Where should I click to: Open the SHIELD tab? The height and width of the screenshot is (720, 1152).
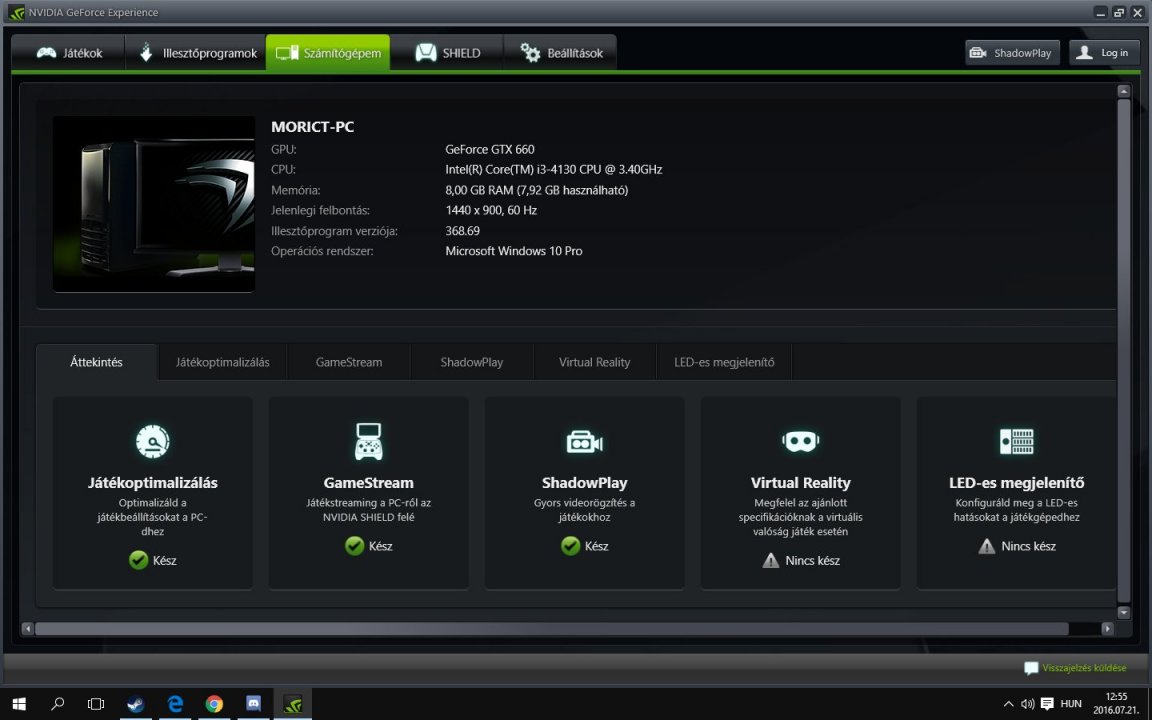pyautogui.click(x=447, y=53)
